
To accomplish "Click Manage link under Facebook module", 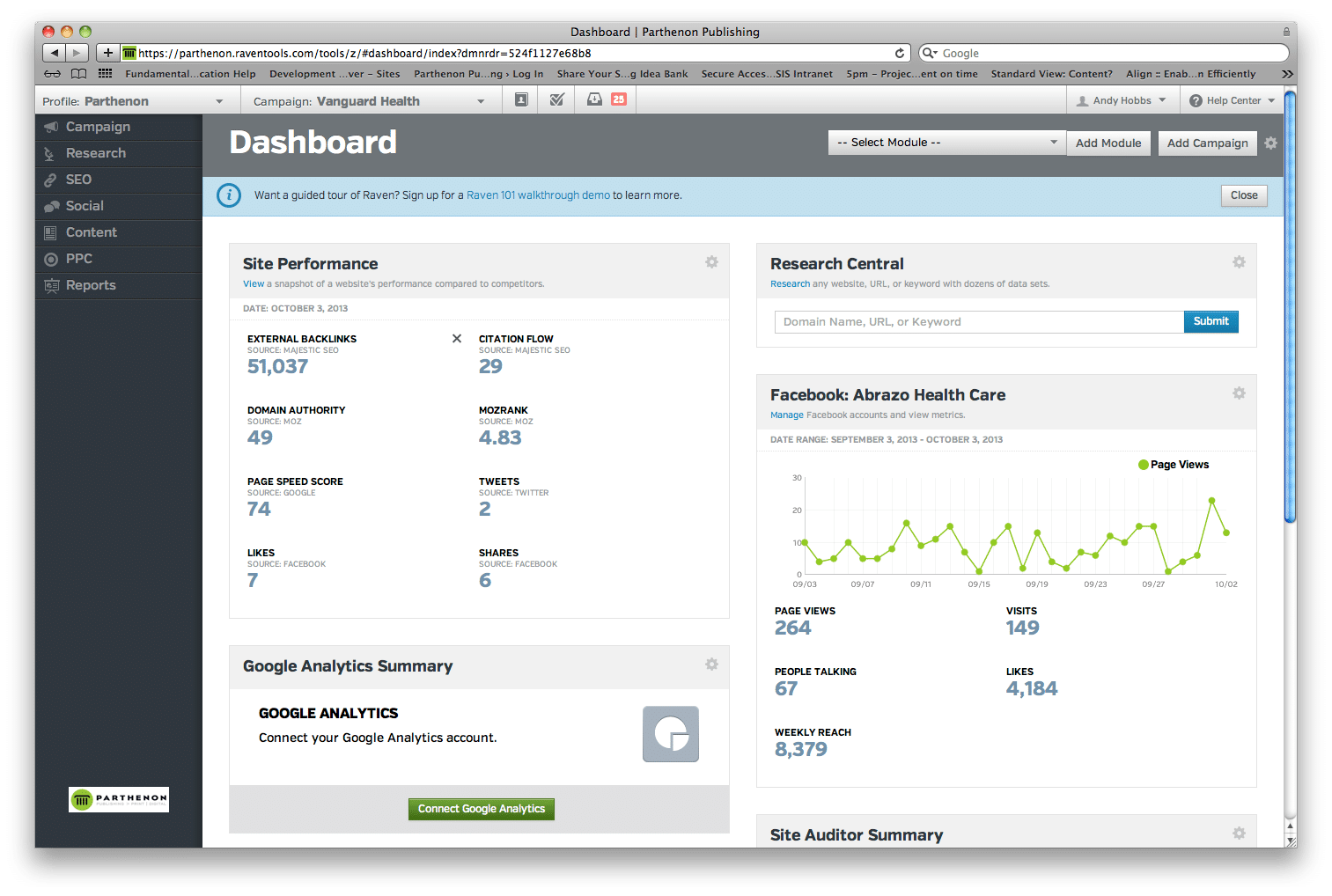I will pyautogui.click(x=787, y=415).
